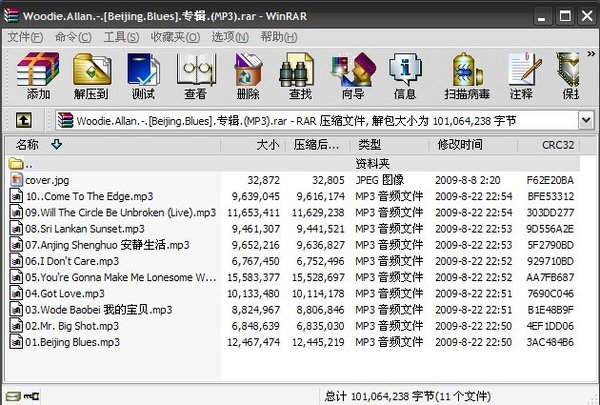Open the 文件(F) menu
Viewport: 600px width, 405px height.
point(25,37)
